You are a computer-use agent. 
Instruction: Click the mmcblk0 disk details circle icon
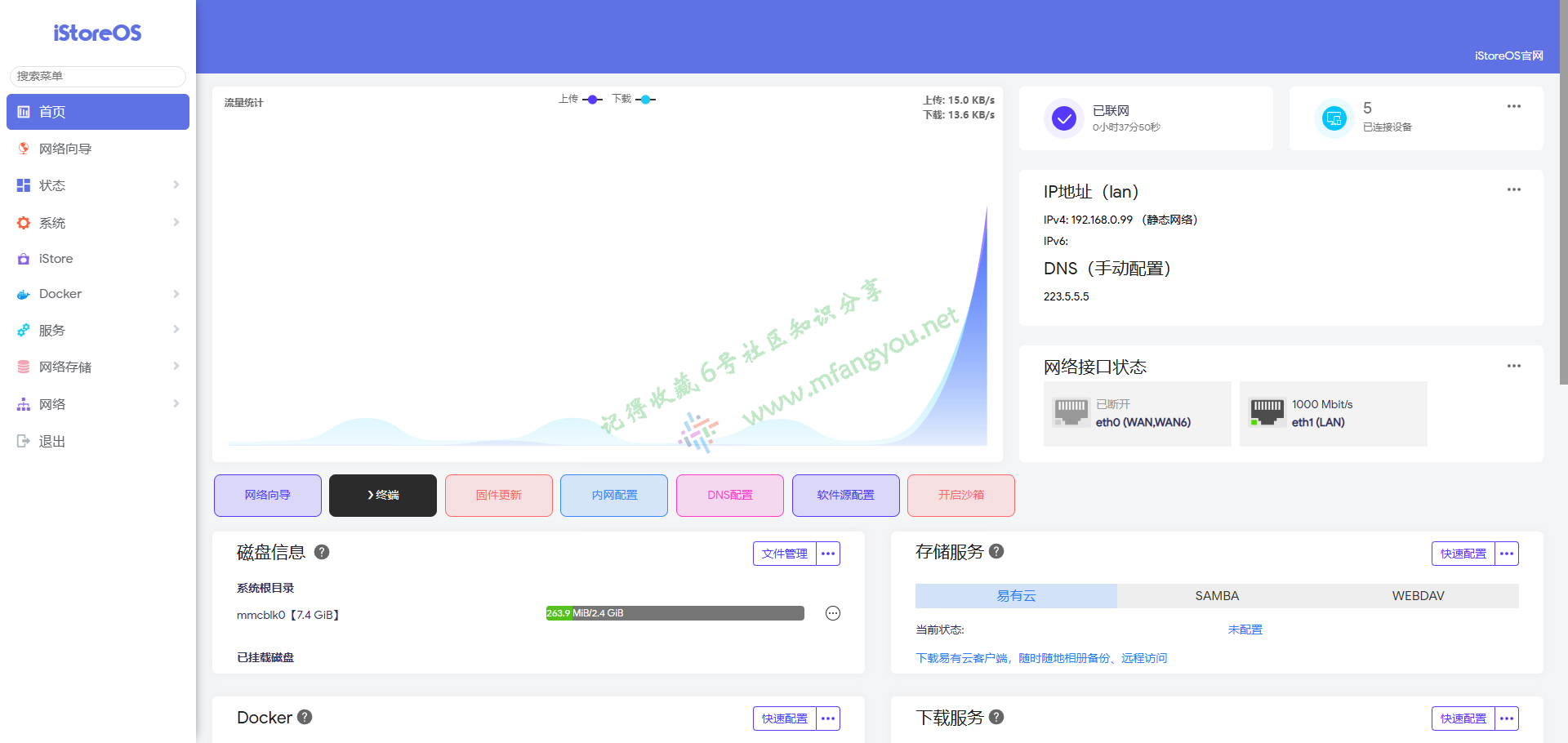[832, 613]
